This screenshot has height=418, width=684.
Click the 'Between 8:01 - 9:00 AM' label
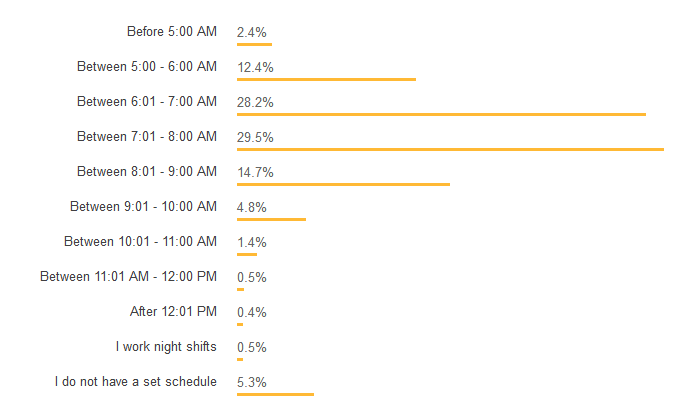pos(147,171)
